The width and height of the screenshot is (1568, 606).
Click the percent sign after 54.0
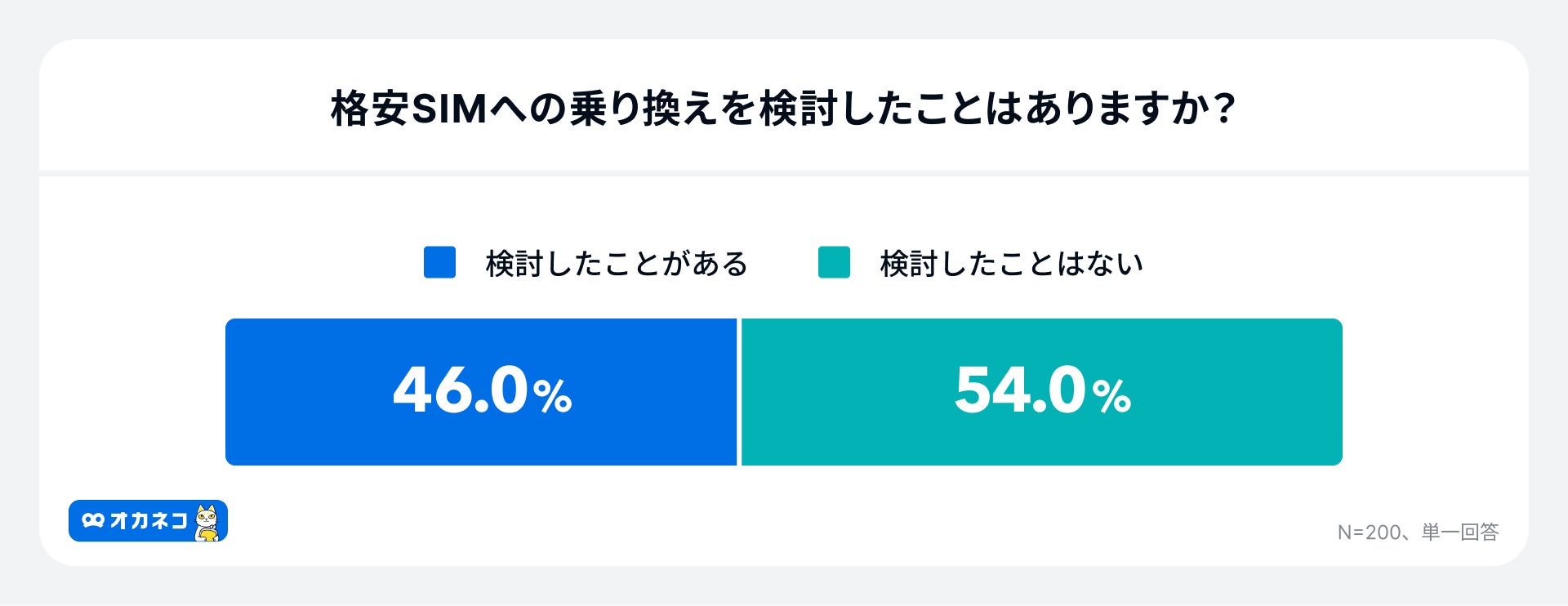1111,397
